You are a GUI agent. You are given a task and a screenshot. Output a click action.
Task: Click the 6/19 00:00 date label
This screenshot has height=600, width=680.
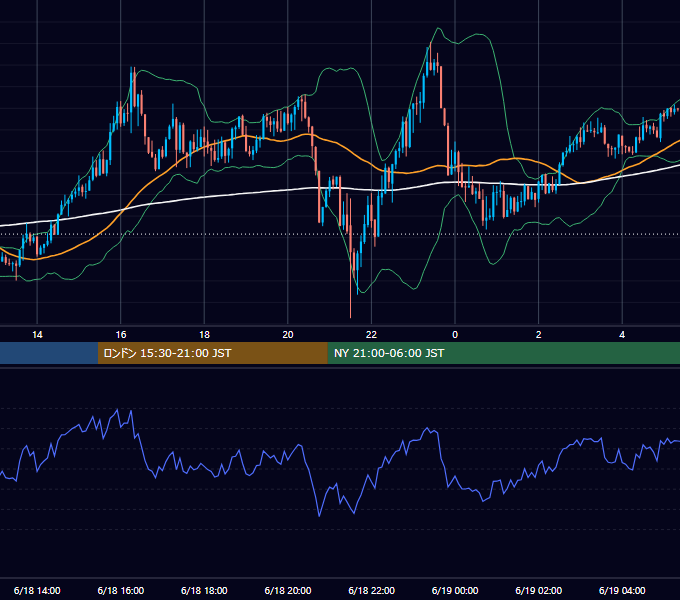point(455,590)
